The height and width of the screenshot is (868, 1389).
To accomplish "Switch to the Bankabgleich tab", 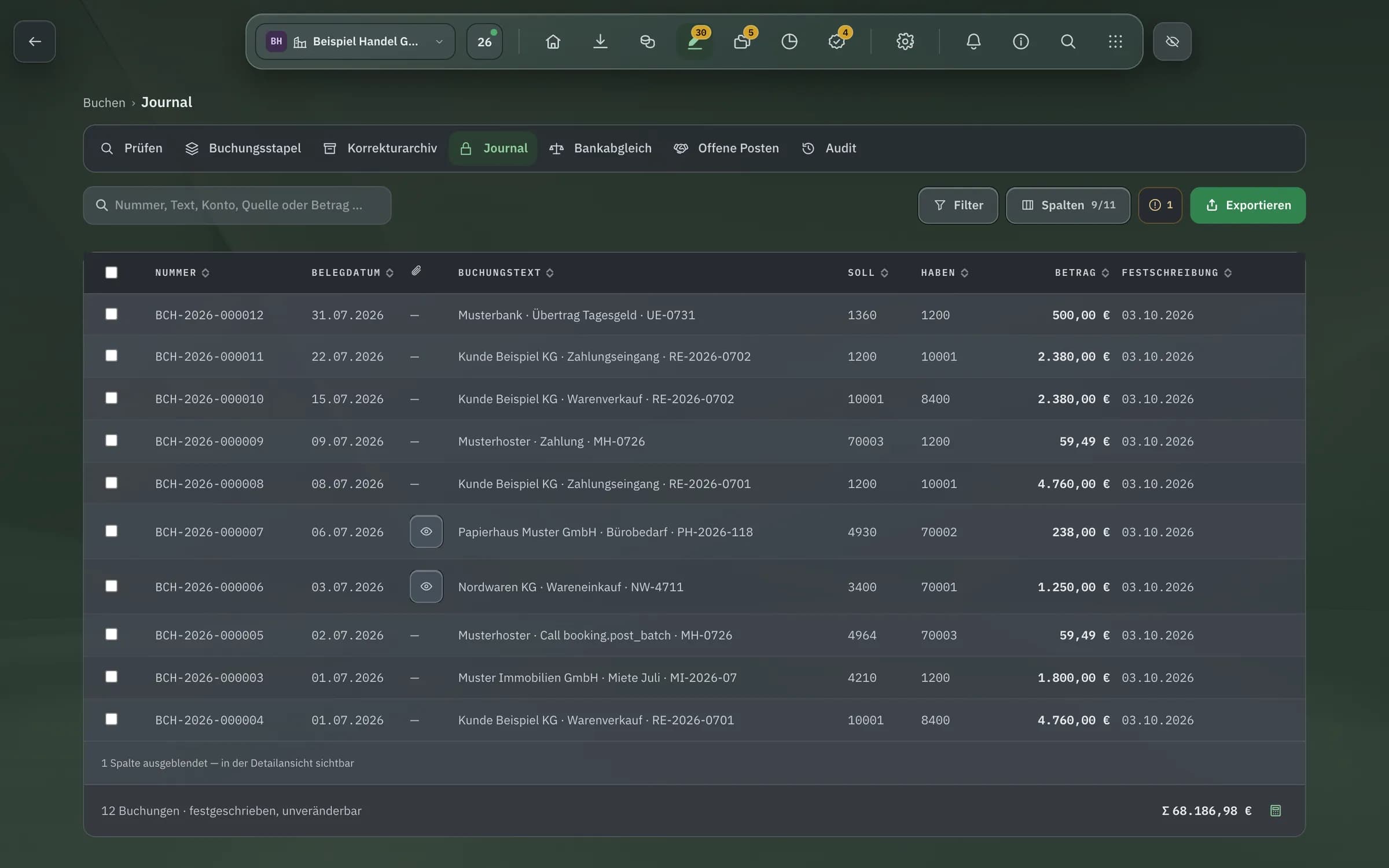I will pyautogui.click(x=600, y=149).
